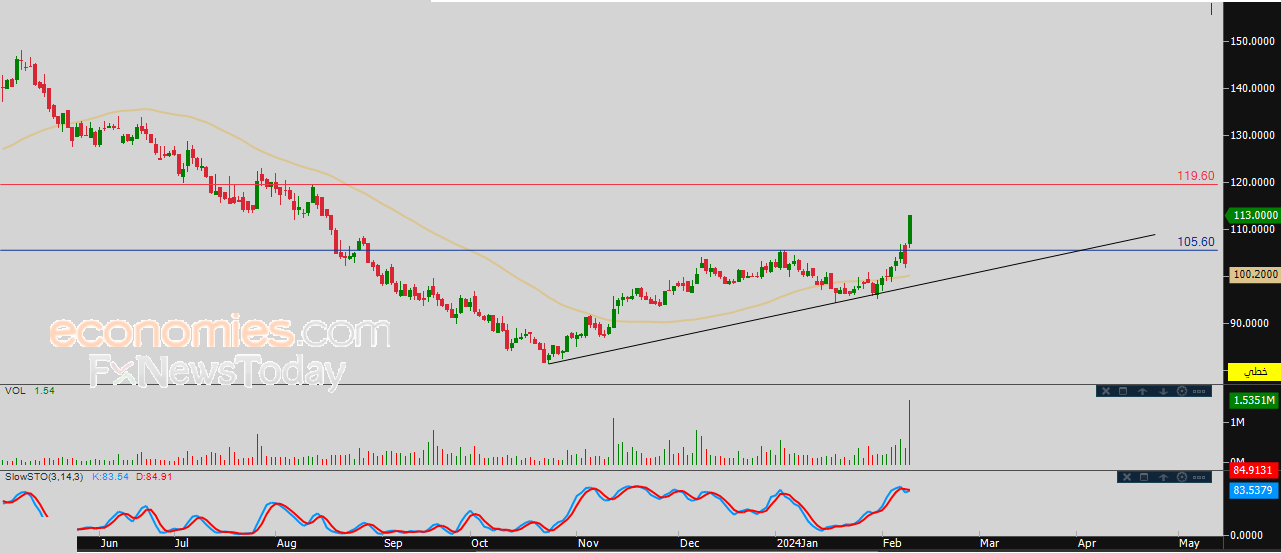Screen dimensions: 1281x553
Task: Click the Apr label on time axis
Action: 1087,544
